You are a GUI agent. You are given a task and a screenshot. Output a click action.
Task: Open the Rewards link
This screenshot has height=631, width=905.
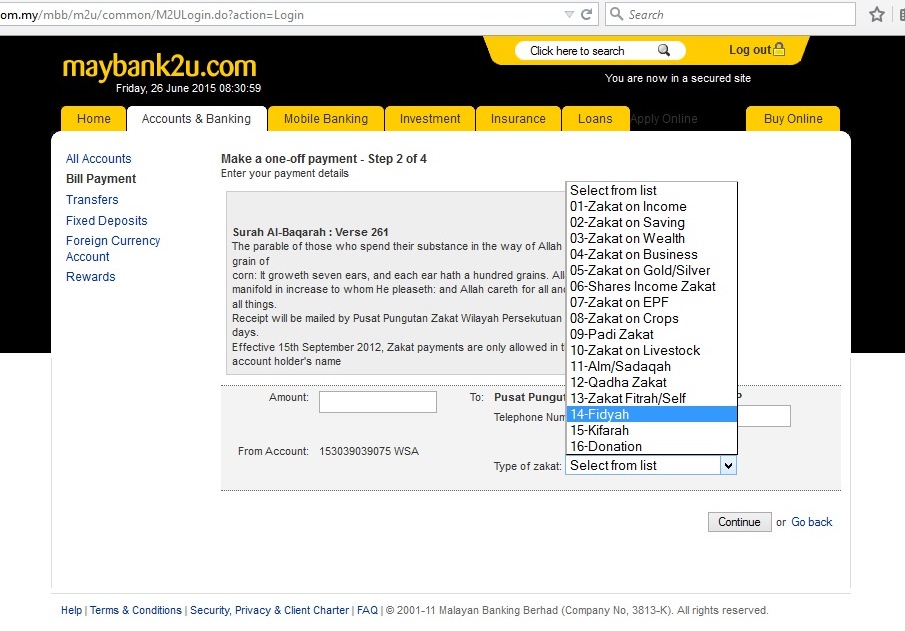(x=91, y=277)
